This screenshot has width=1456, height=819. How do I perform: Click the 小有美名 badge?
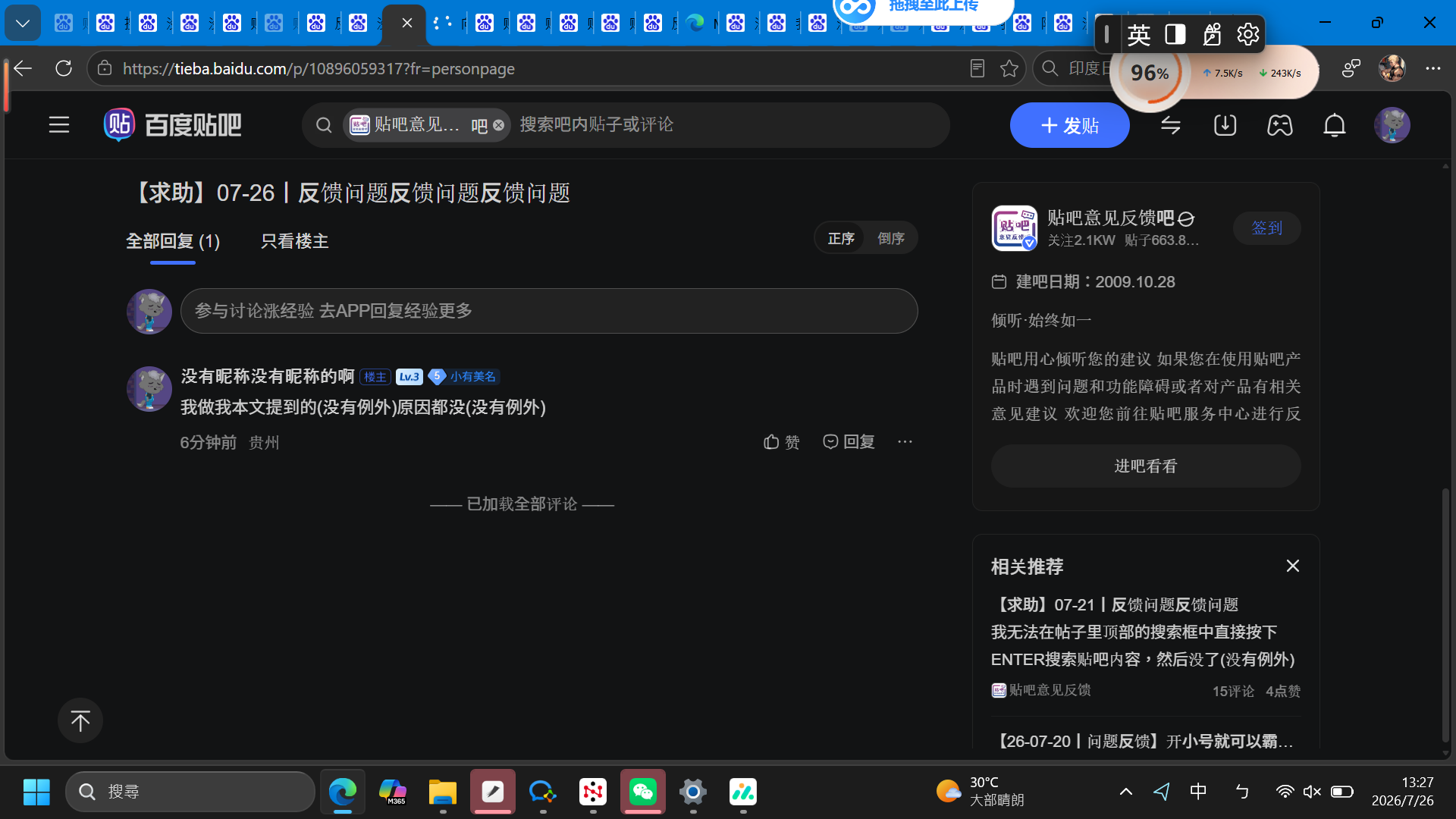tap(463, 377)
